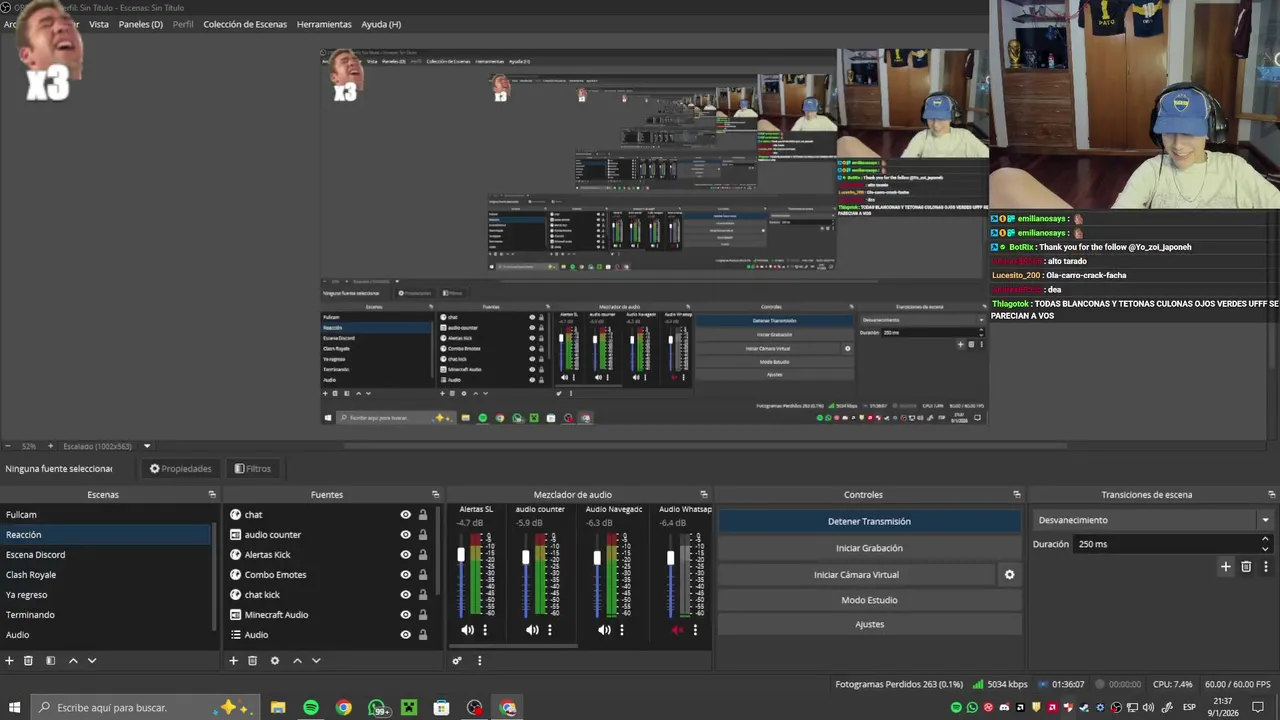Hide the audio counter source
This screenshot has width=1280, height=720.
(x=405, y=535)
